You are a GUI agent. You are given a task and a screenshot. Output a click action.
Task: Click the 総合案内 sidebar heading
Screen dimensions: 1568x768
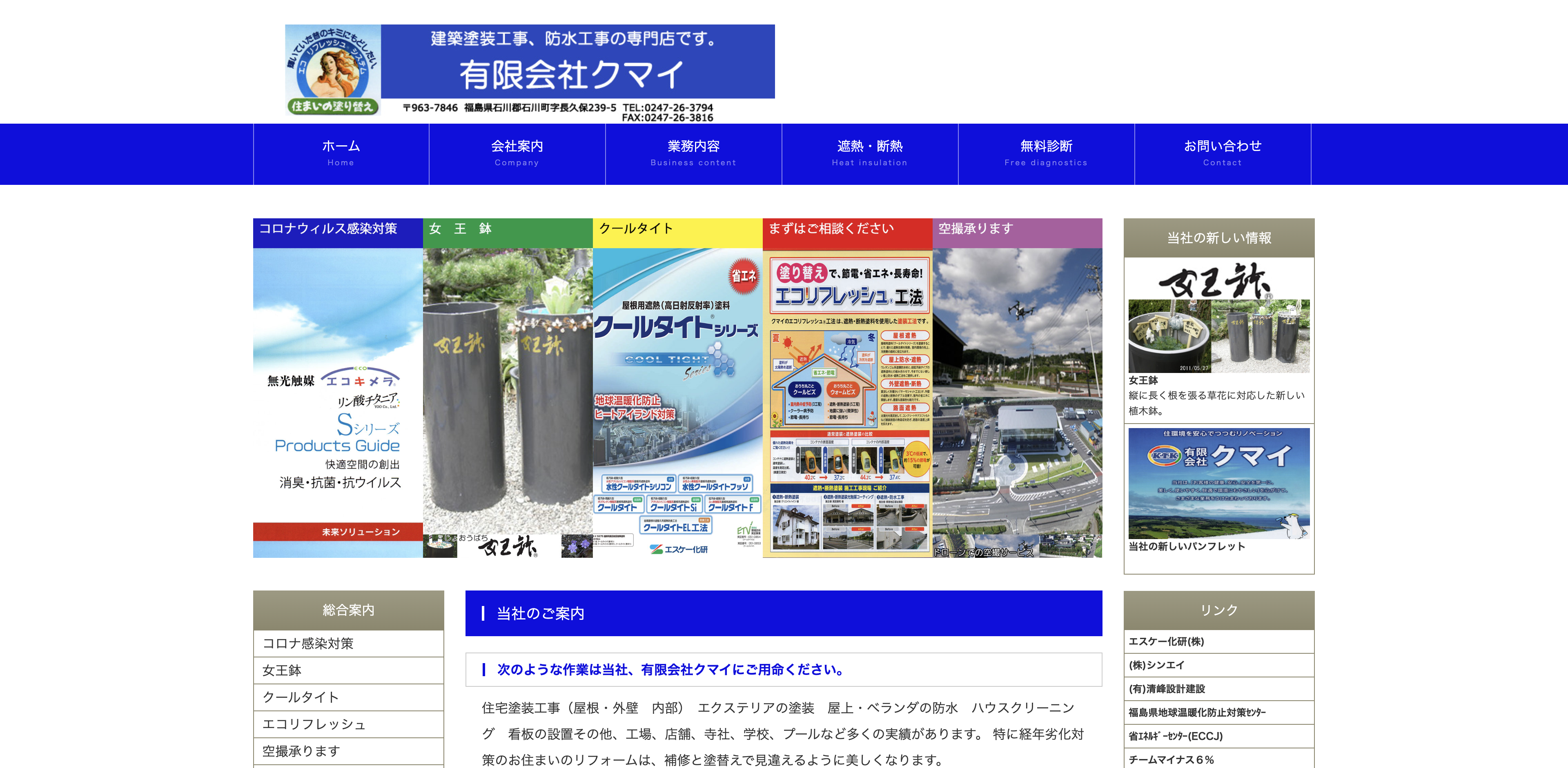348,610
